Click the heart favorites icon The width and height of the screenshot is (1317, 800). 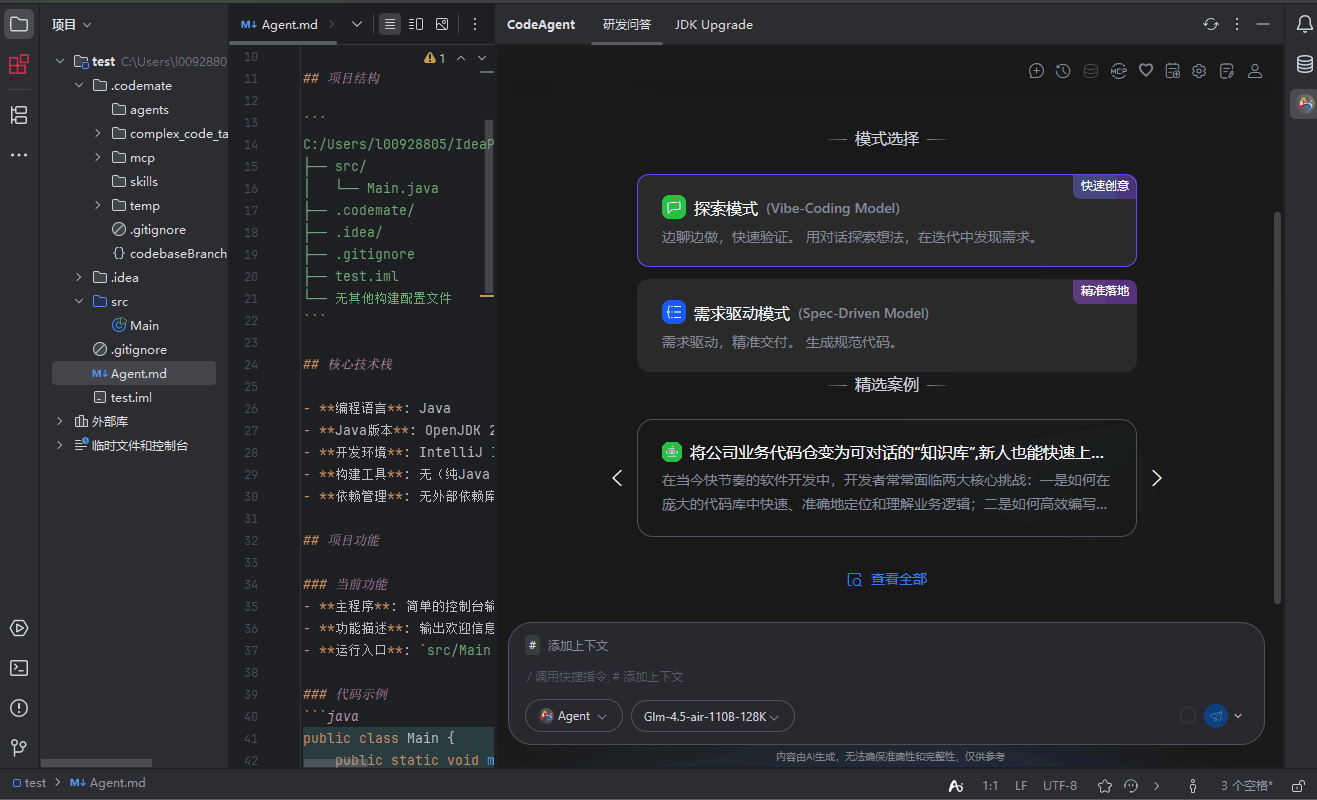pyautogui.click(x=1146, y=71)
